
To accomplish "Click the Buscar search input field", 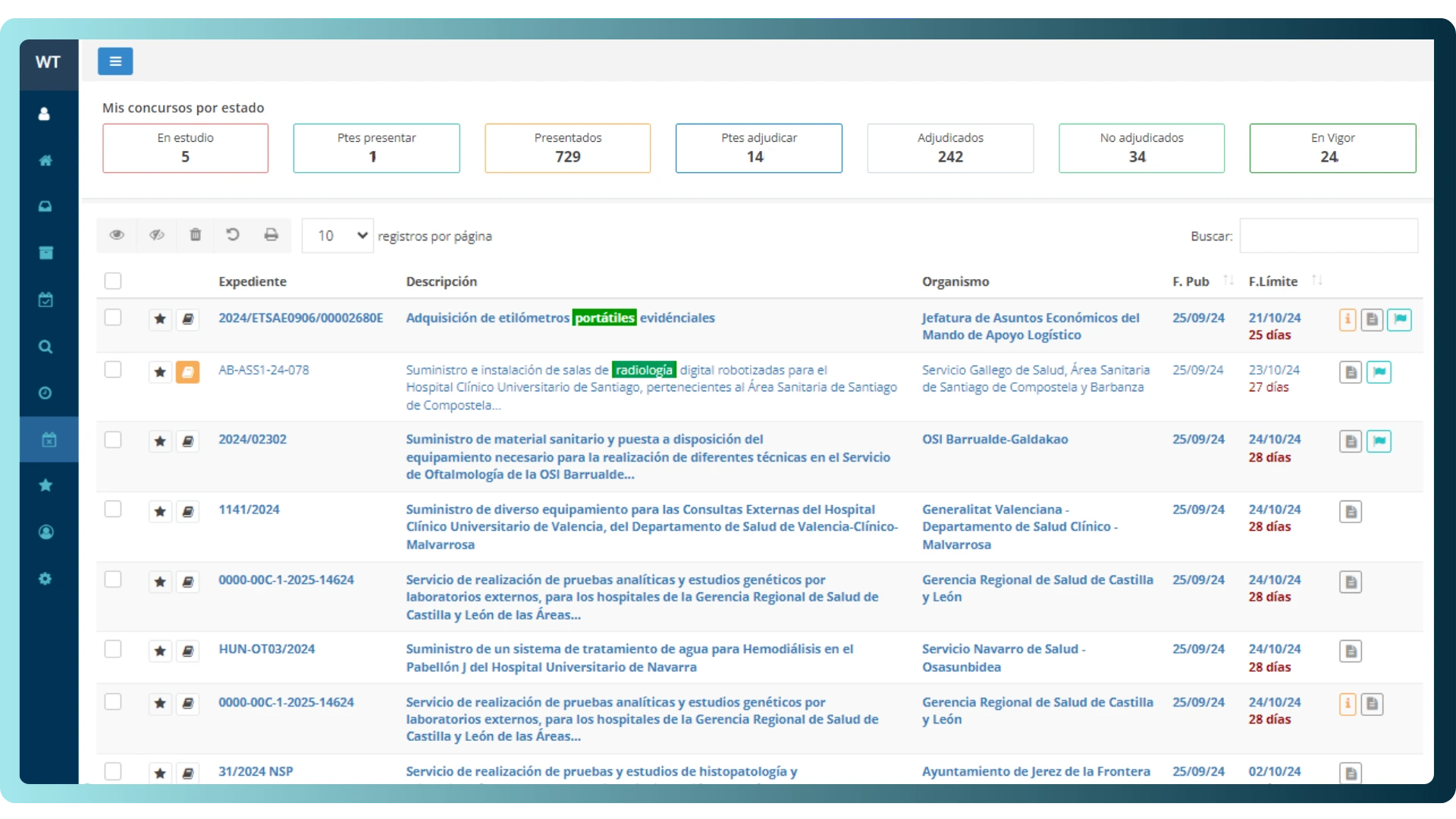I will pyautogui.click(x=1329, y=236).
